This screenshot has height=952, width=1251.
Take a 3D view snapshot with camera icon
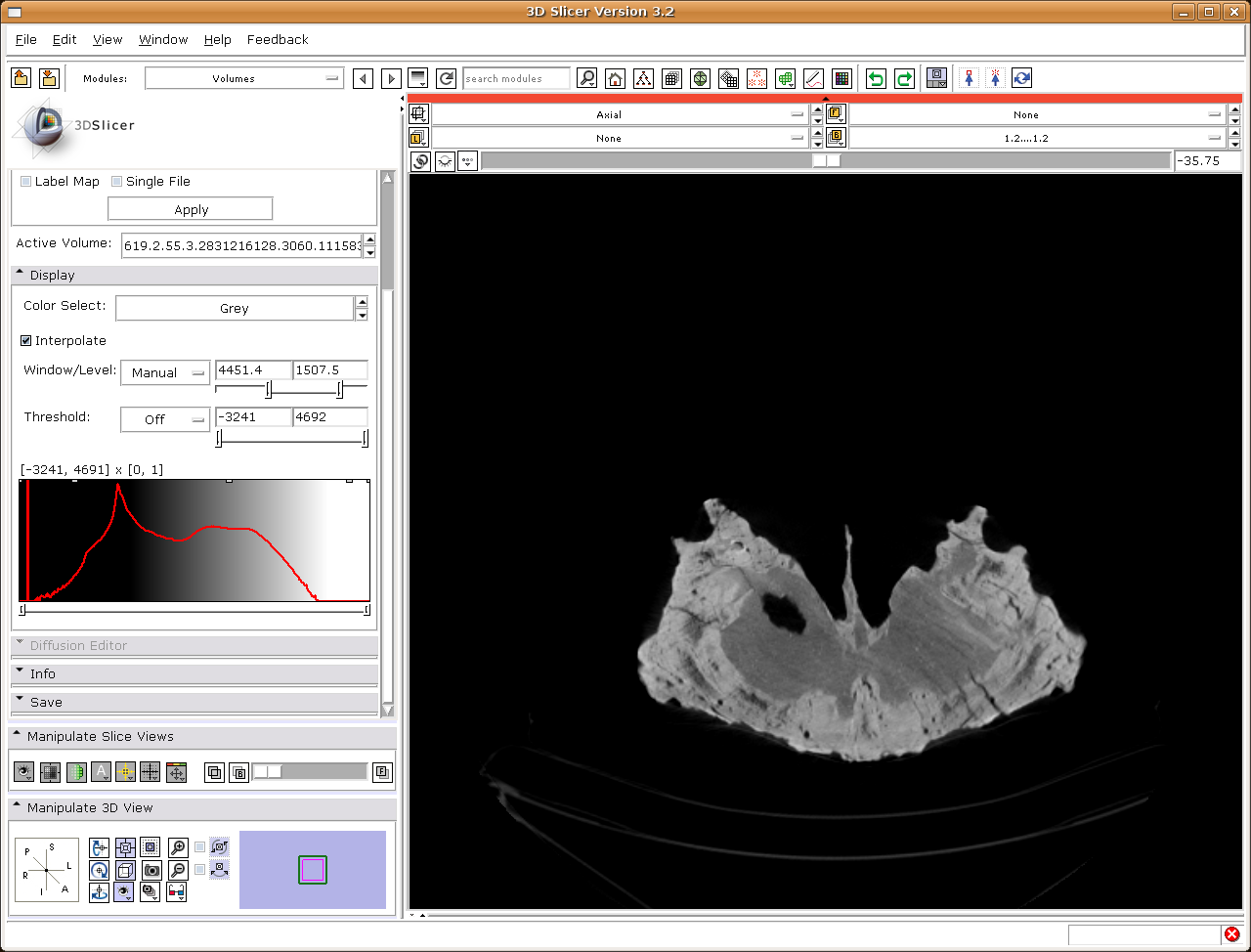click(151, 870)
